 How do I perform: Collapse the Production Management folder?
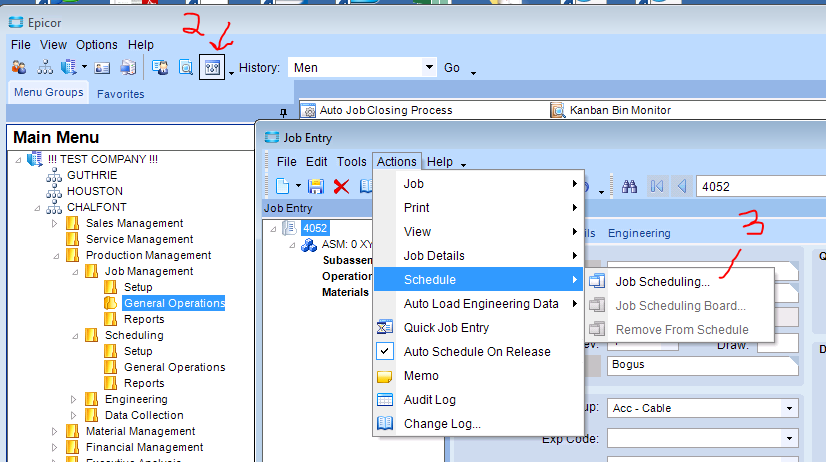coord(56,256)
